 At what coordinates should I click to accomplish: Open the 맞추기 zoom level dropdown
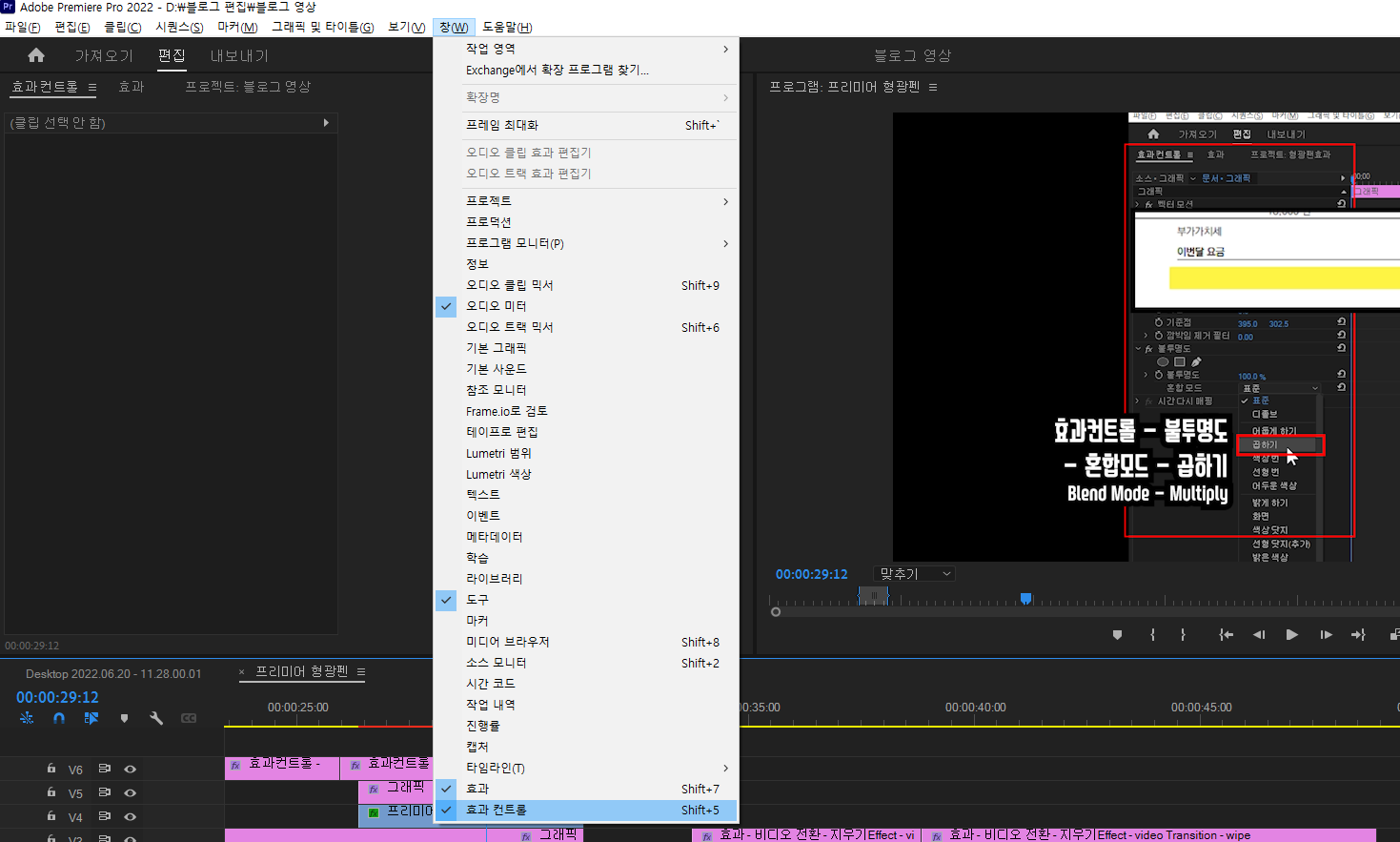(x=915, y=574)
